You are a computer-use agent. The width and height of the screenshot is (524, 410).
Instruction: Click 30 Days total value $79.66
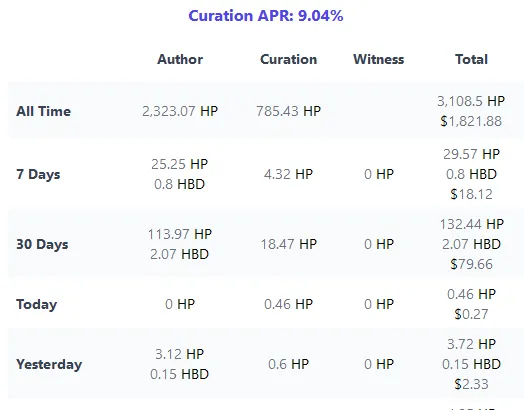(471, 264)
